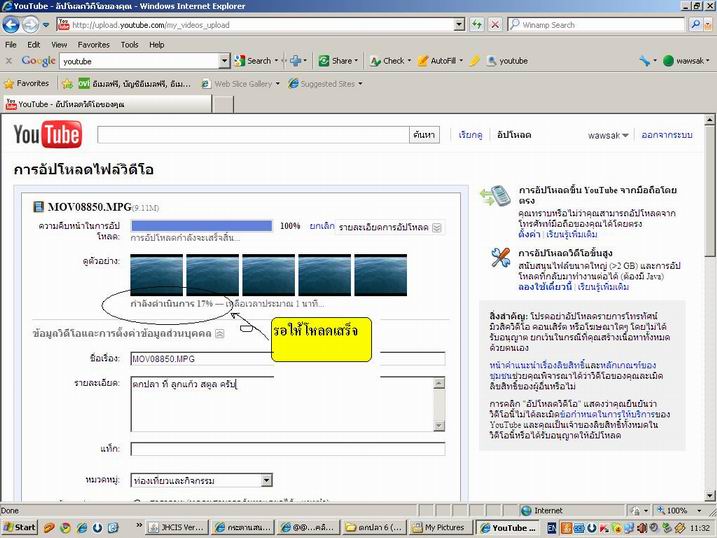The height and width of the screenshot is (538, 717).
Task: Click the language indicator in system tray
Action: click(552, 528)
